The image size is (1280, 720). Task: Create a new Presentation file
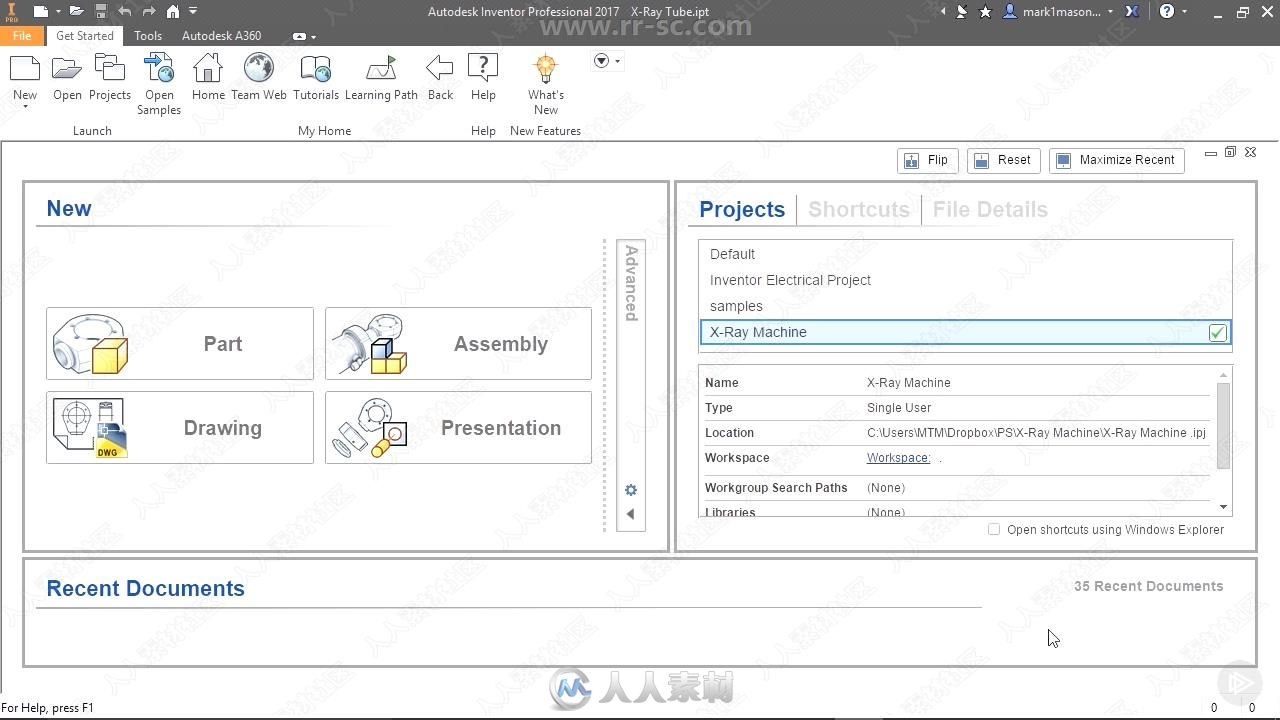pyautogui.click(x=458, y=428)
